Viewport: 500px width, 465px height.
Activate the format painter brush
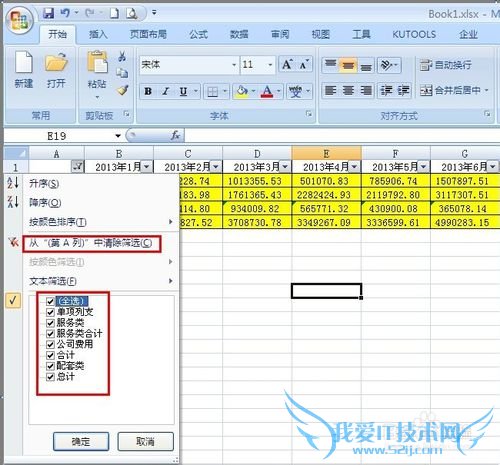pyautogui.click(x=122, y=90)
